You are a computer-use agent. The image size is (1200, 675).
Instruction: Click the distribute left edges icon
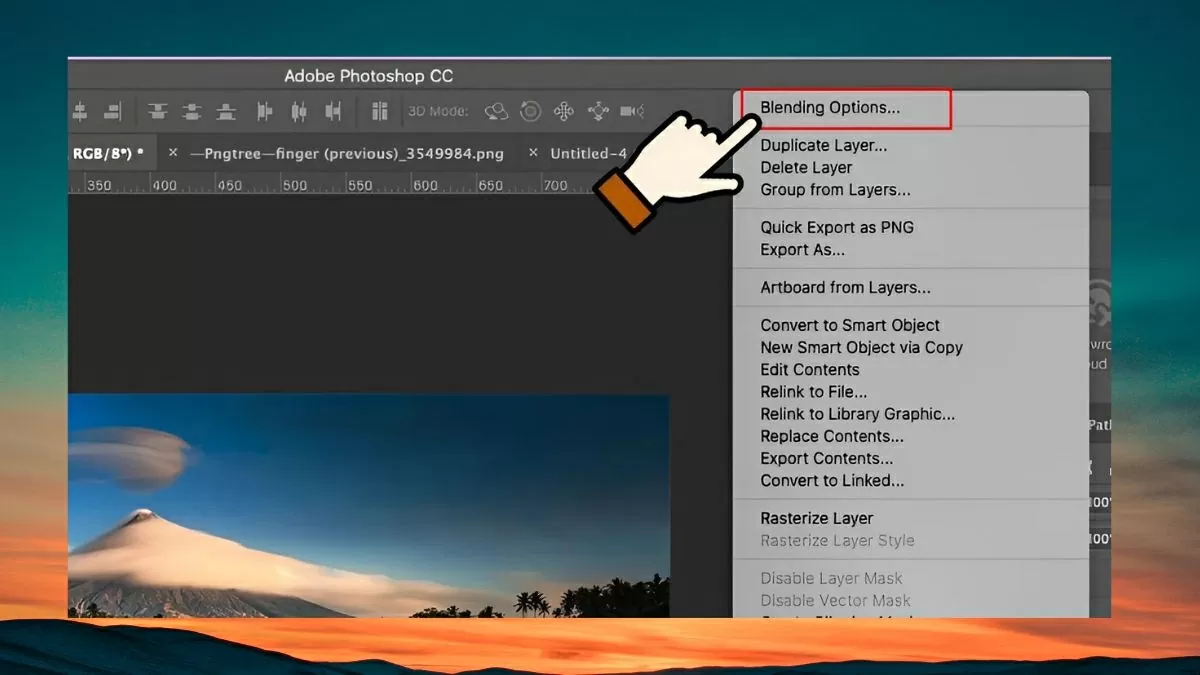[264, 111]
